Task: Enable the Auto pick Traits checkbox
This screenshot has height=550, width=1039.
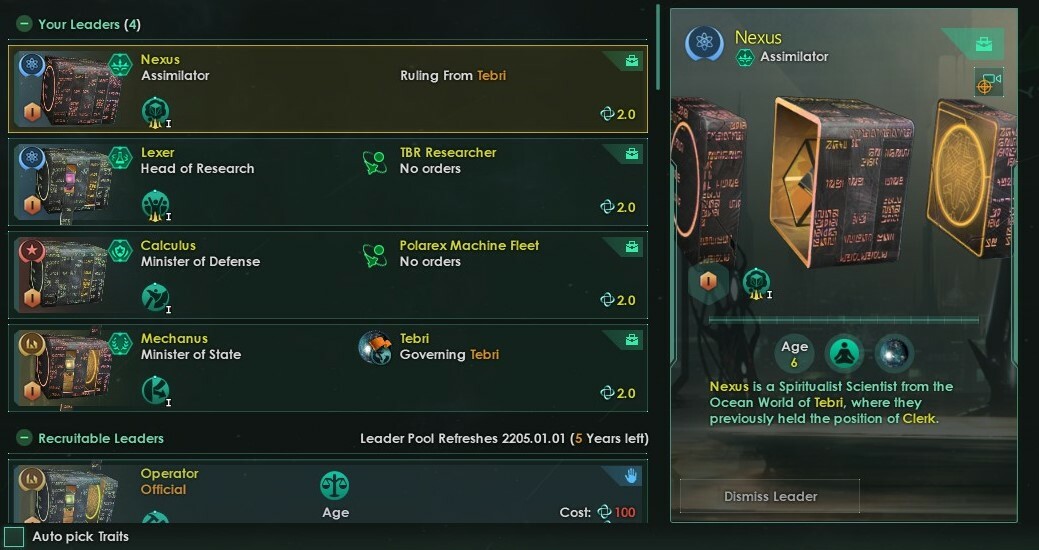Action: coord(14,537)
